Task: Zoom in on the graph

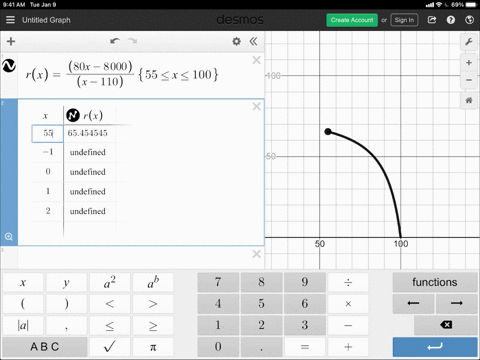Action: (x=469, y=63)
